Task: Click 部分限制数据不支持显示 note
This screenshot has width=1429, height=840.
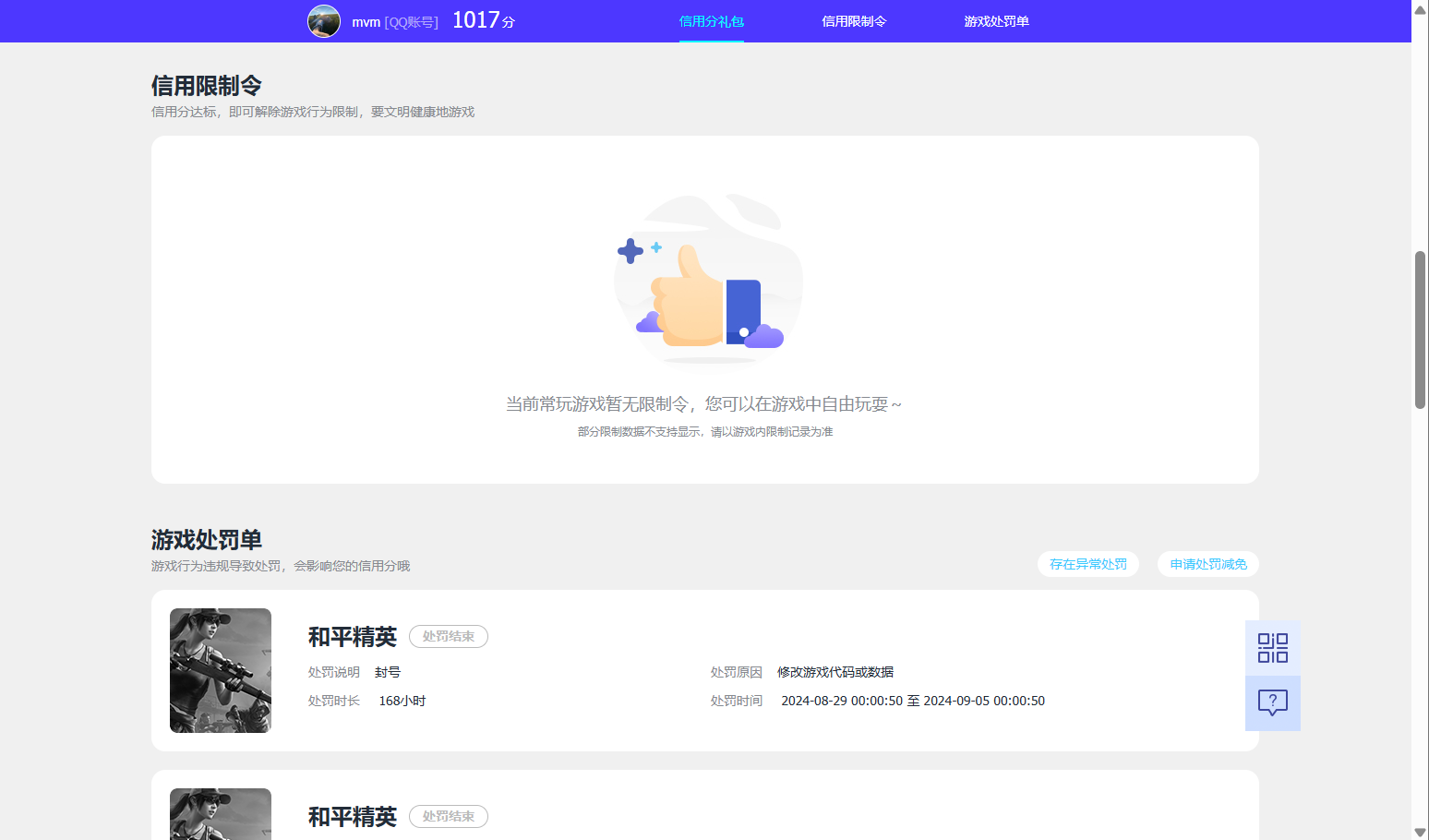Action: tap(705, 432)
